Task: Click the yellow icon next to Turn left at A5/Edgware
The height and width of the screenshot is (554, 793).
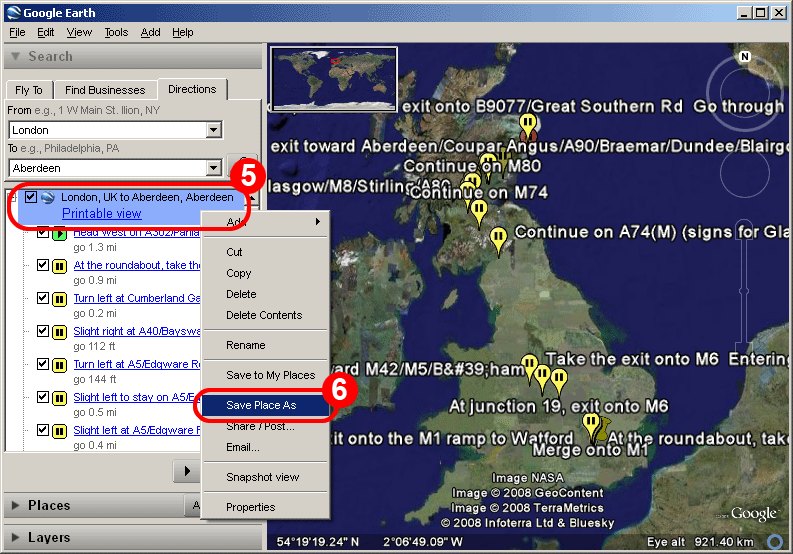Action: click(x=59, y=365)
